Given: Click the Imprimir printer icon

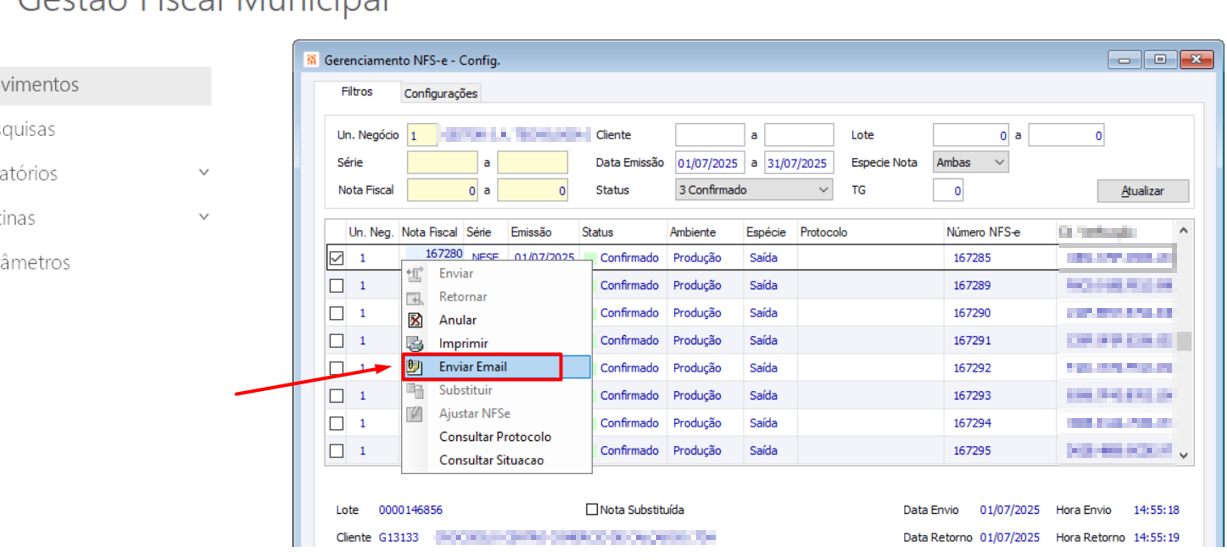Looking at the screenshot, I should [x=416, y=343].
